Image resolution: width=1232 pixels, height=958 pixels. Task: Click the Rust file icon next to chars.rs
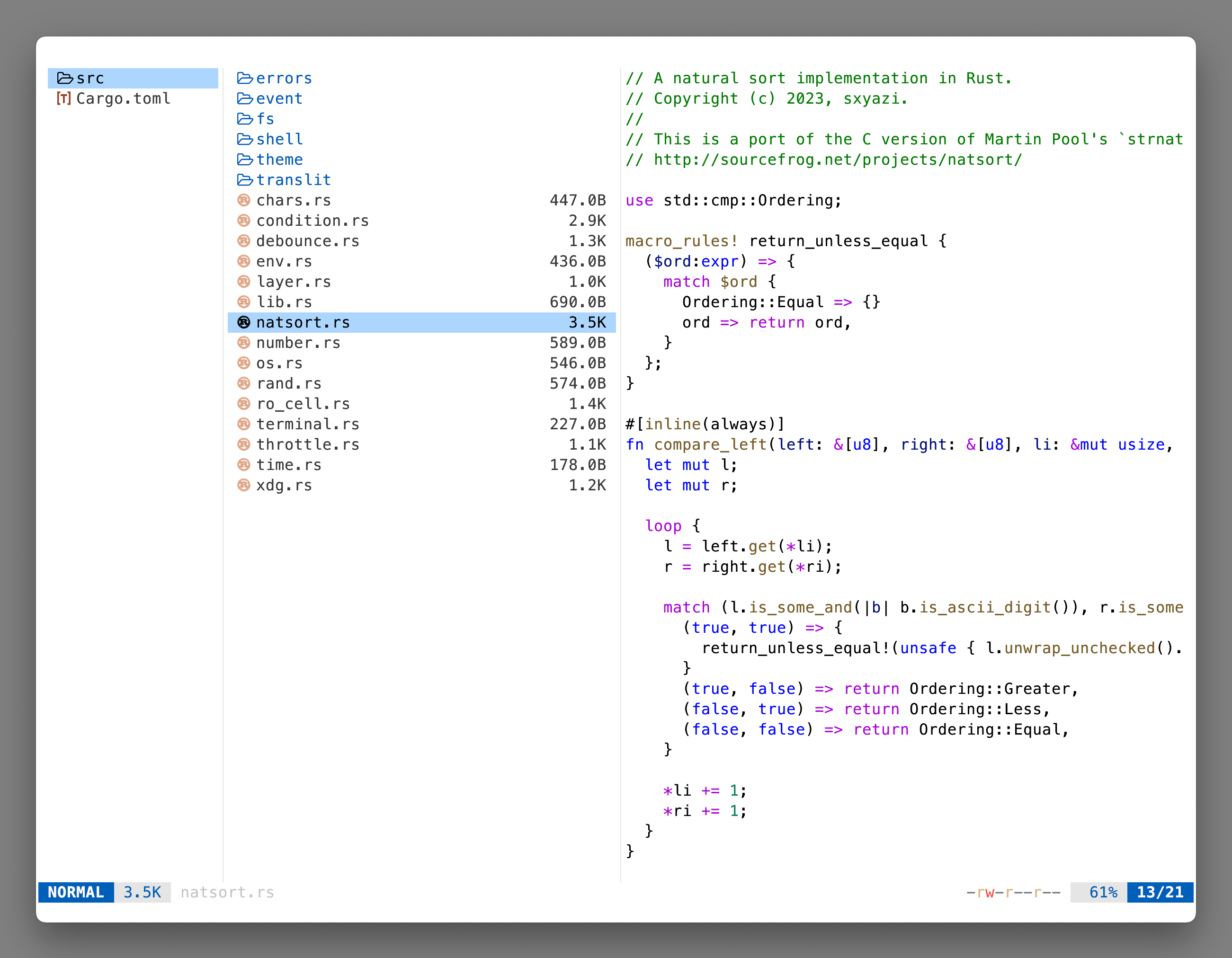point(244,200)
